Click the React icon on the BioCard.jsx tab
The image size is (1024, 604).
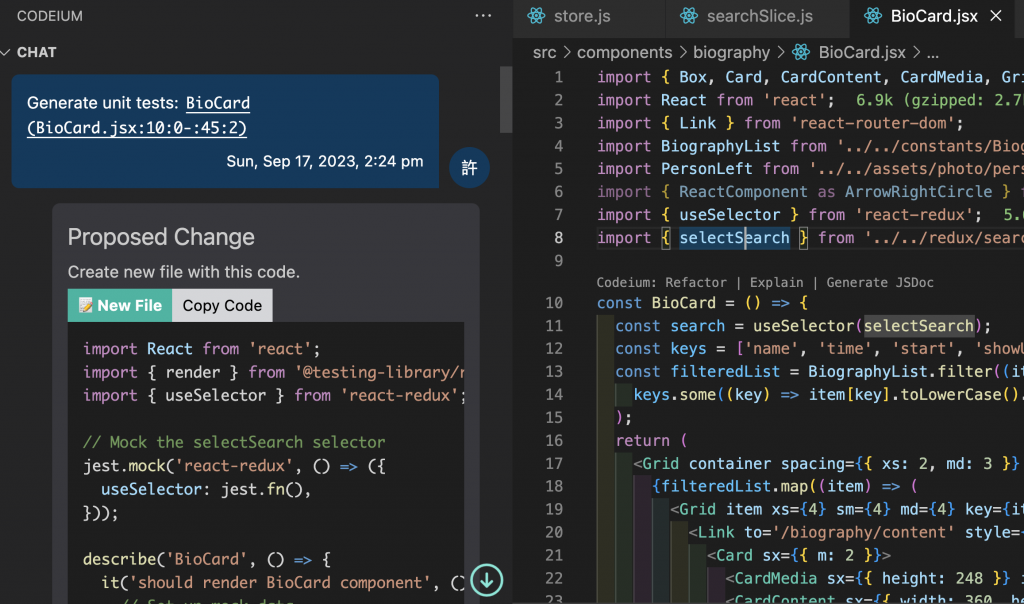click(872, 16)
